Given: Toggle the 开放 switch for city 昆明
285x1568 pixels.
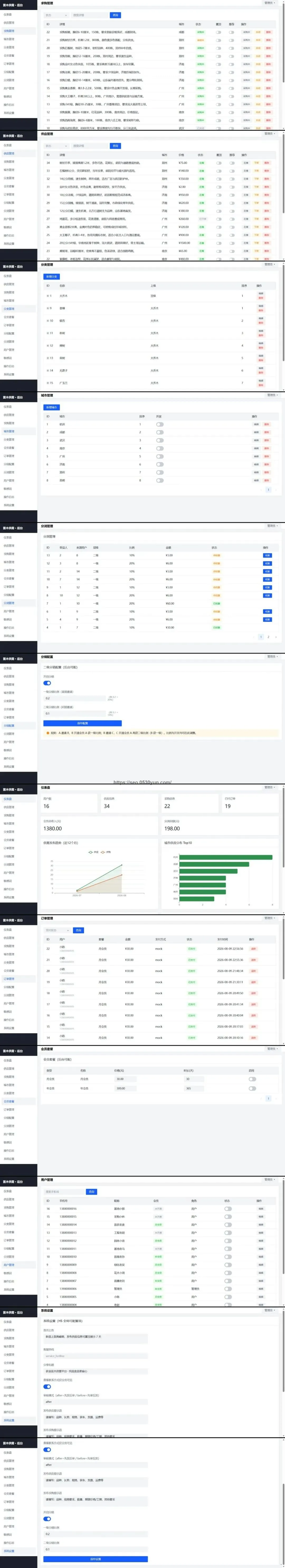Looking at the screenshot, I should [159, 480].
